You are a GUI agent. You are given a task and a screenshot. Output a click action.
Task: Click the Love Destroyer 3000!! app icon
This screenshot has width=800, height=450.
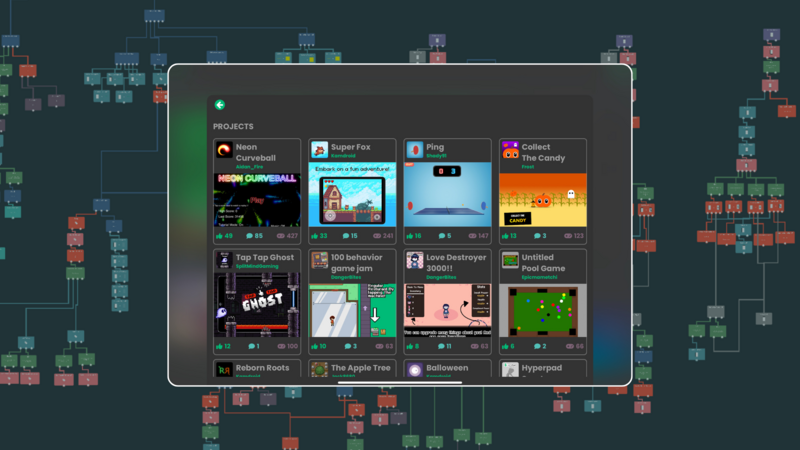tap(415, 260)
